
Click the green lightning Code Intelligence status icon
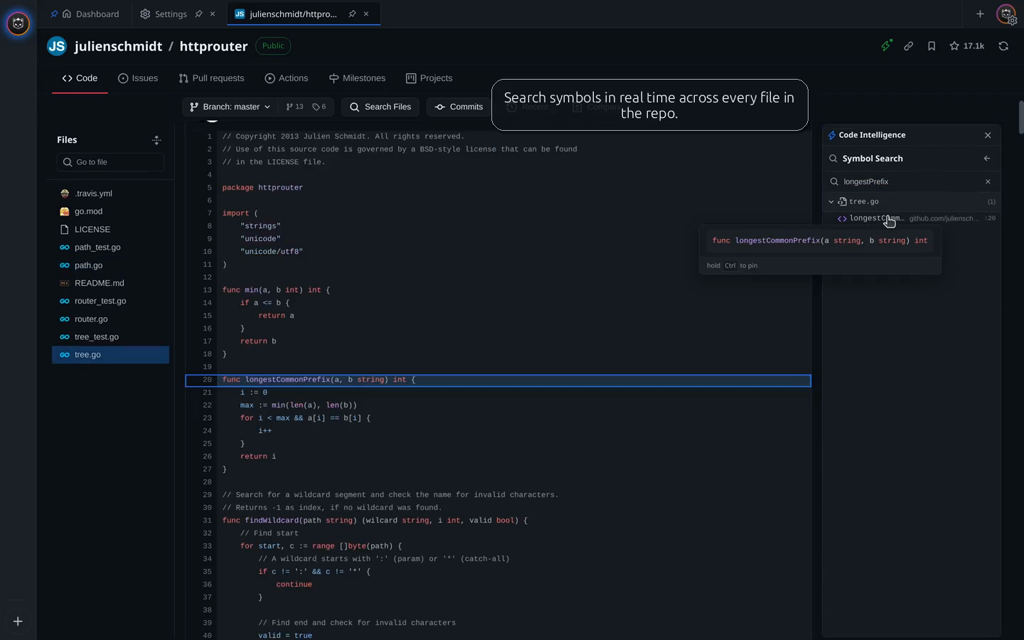886,46
